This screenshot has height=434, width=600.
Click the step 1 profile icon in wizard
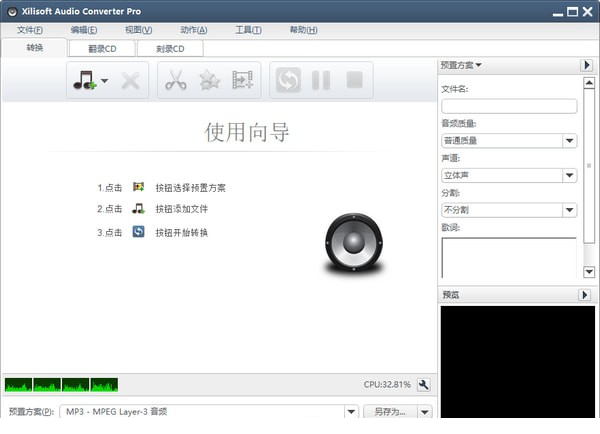tap(138, 187)
